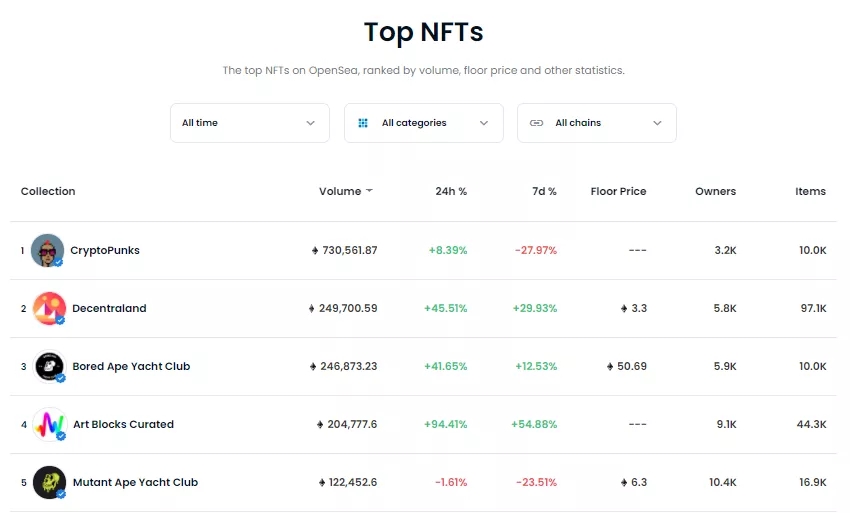Sort by the Floor Price column
Image resolution: width=850 pixels, height=513 pixels.
(x=618, y=191)
